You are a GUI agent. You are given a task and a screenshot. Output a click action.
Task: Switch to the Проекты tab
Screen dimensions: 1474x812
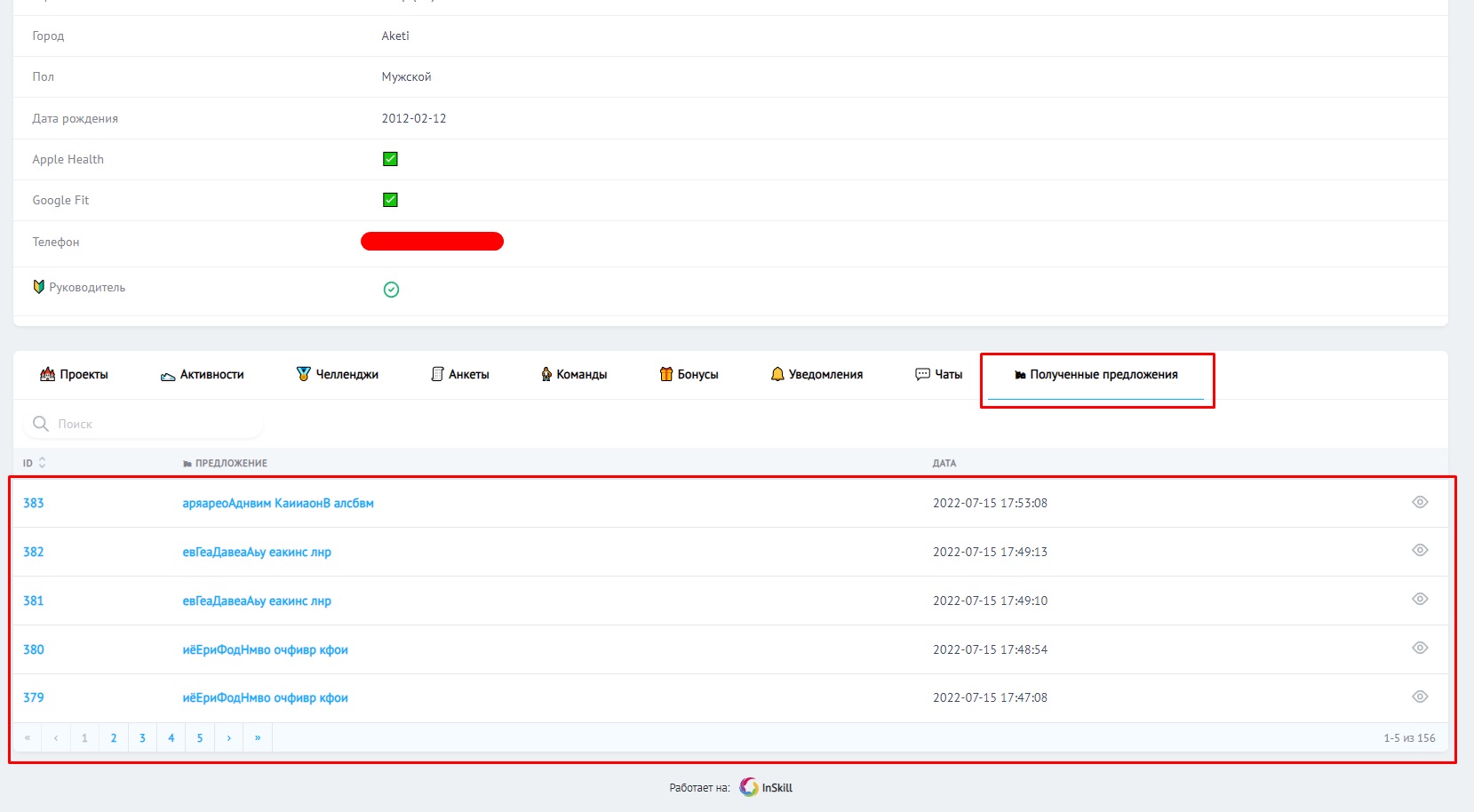[x=75, y=374]
